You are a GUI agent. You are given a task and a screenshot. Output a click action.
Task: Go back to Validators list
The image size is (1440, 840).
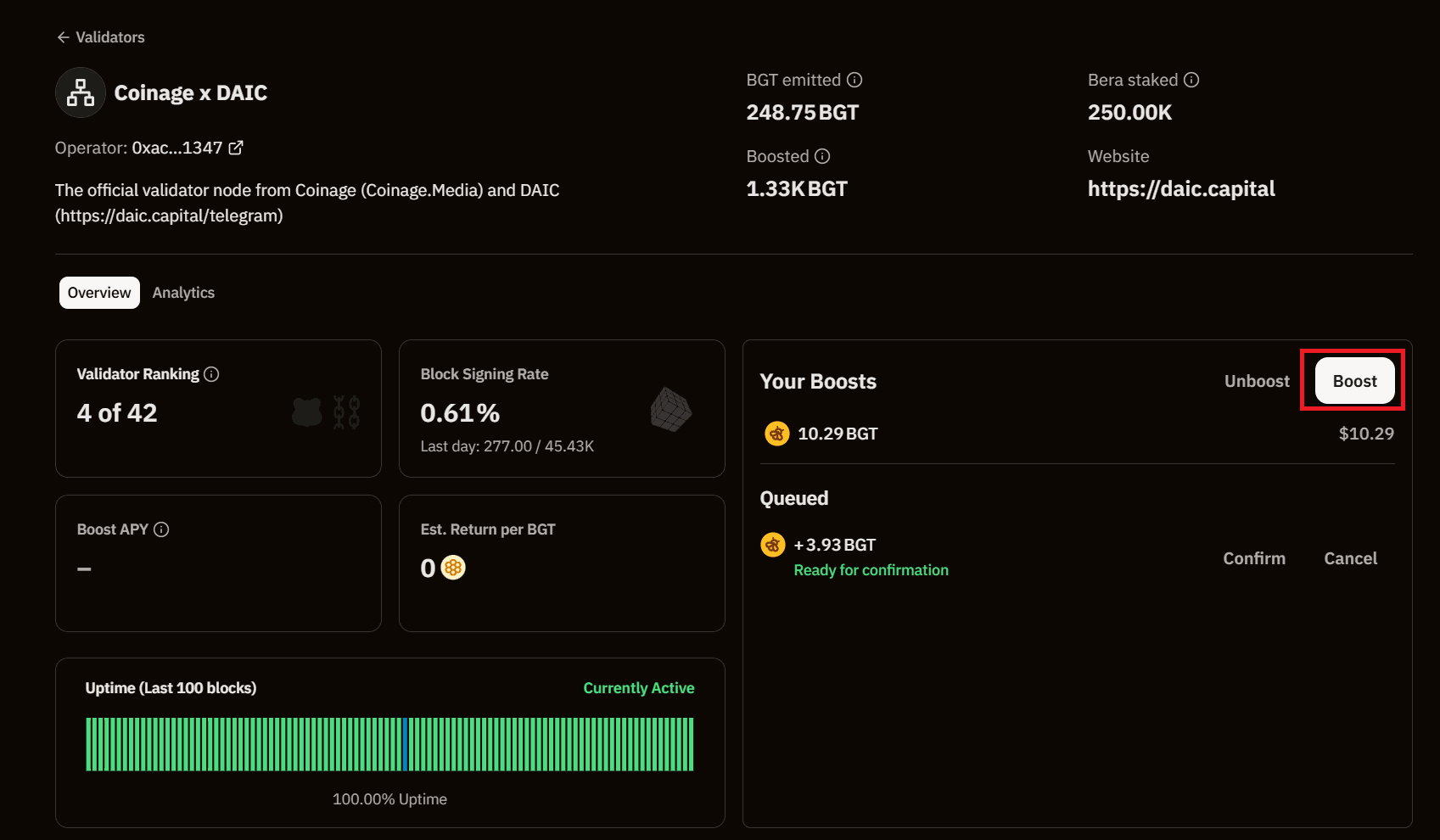pos(100,37)
